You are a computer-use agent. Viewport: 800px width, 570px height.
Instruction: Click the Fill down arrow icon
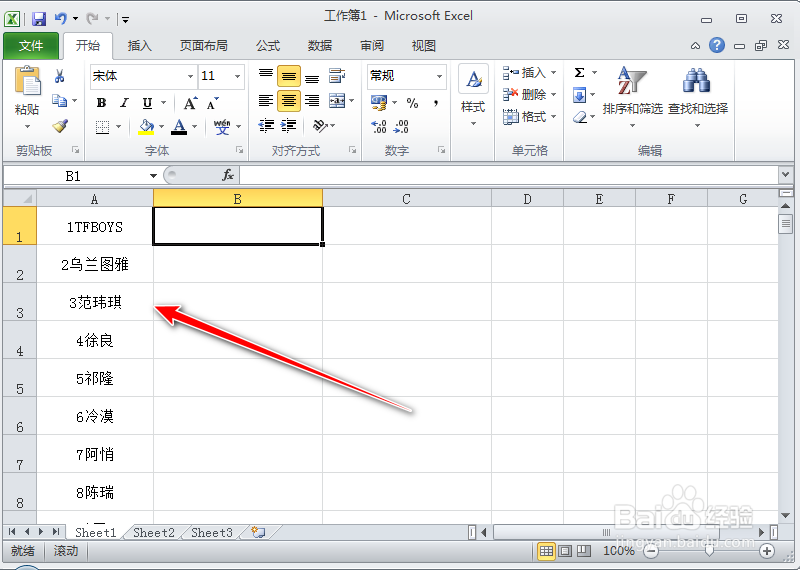pyautogui.click(x=580, y=95)
